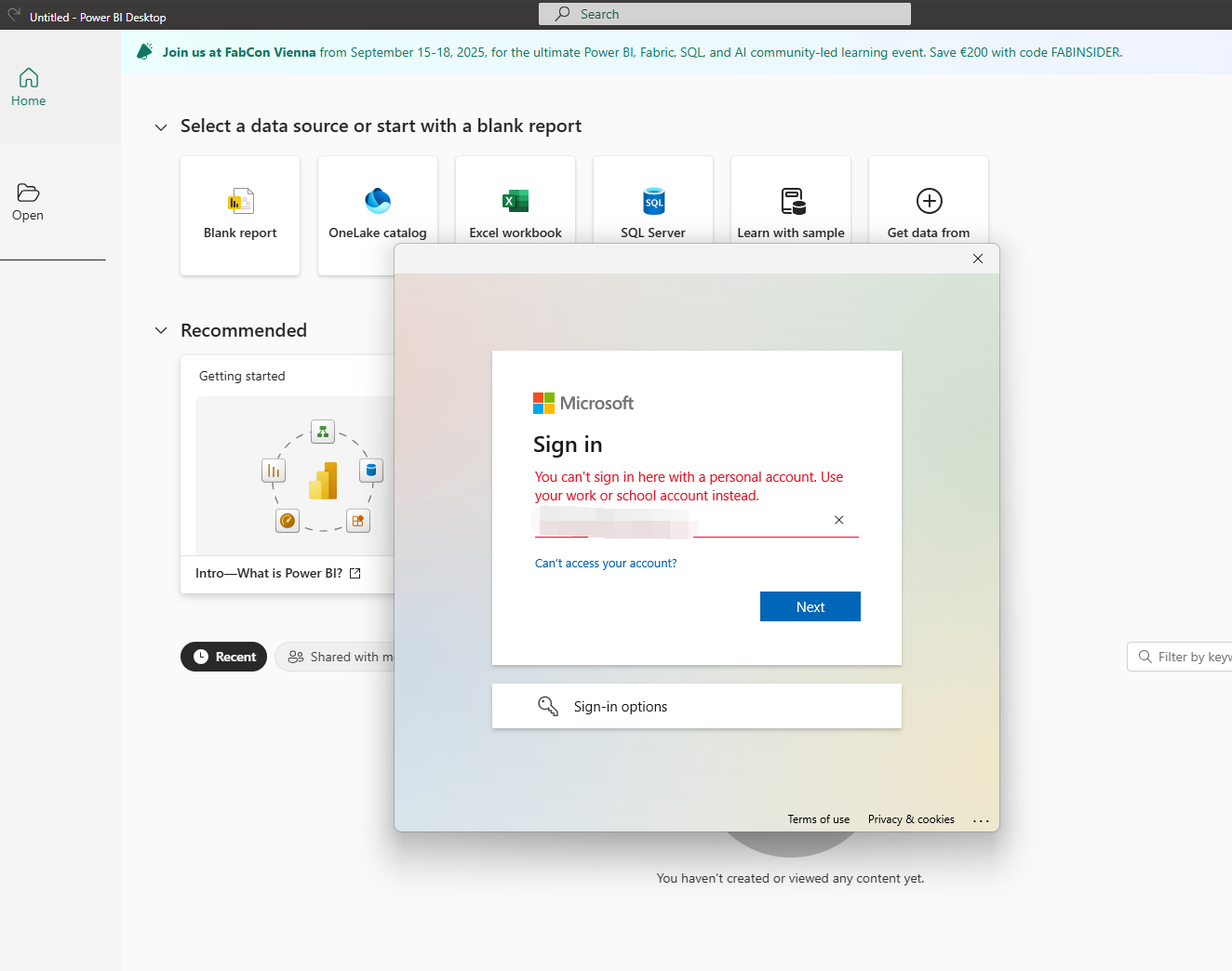Screen dimensions: 1232x971
Task: Pick the Excel workbook icon
Action: [x=516, y=201]
